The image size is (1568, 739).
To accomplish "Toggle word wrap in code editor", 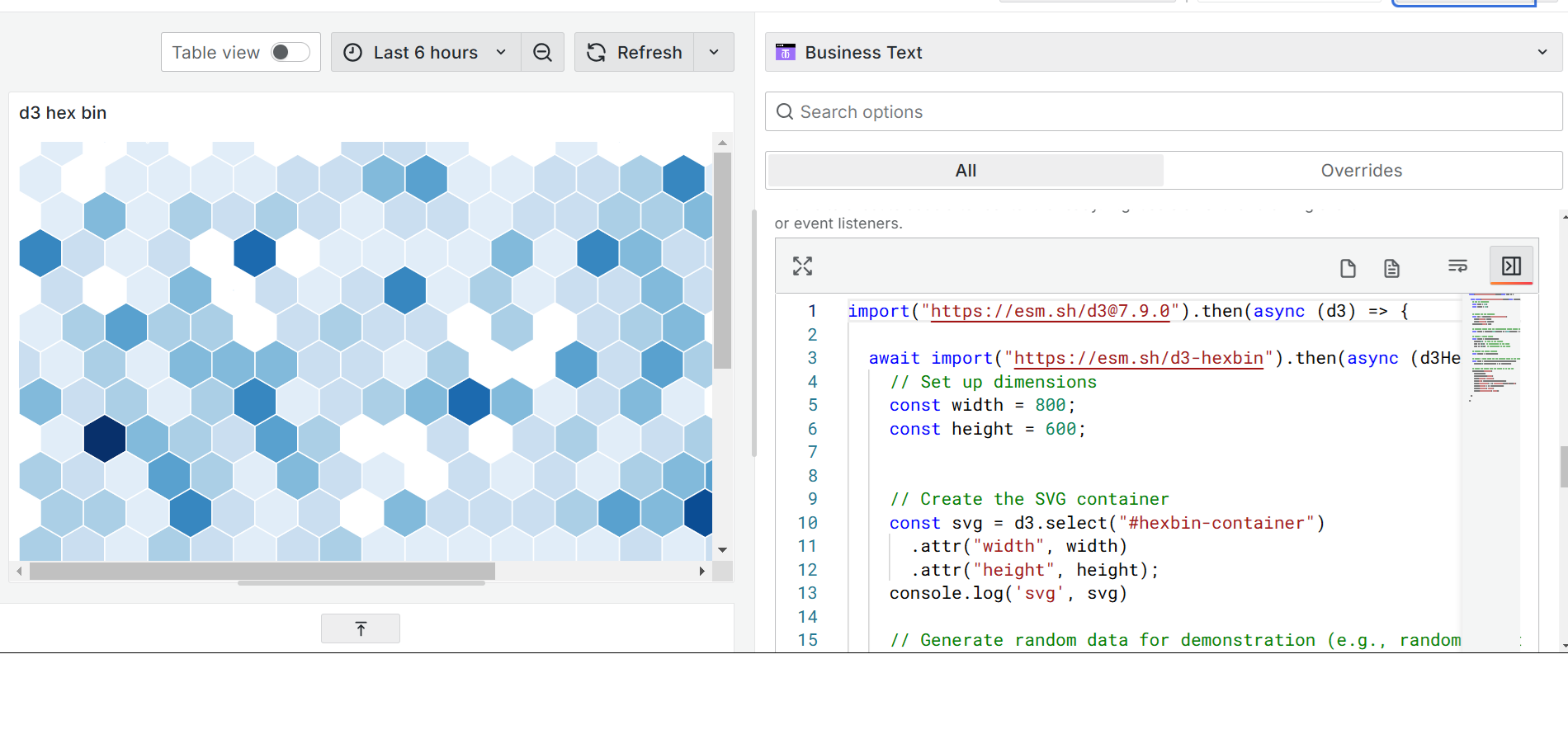I will [1457, 266].
